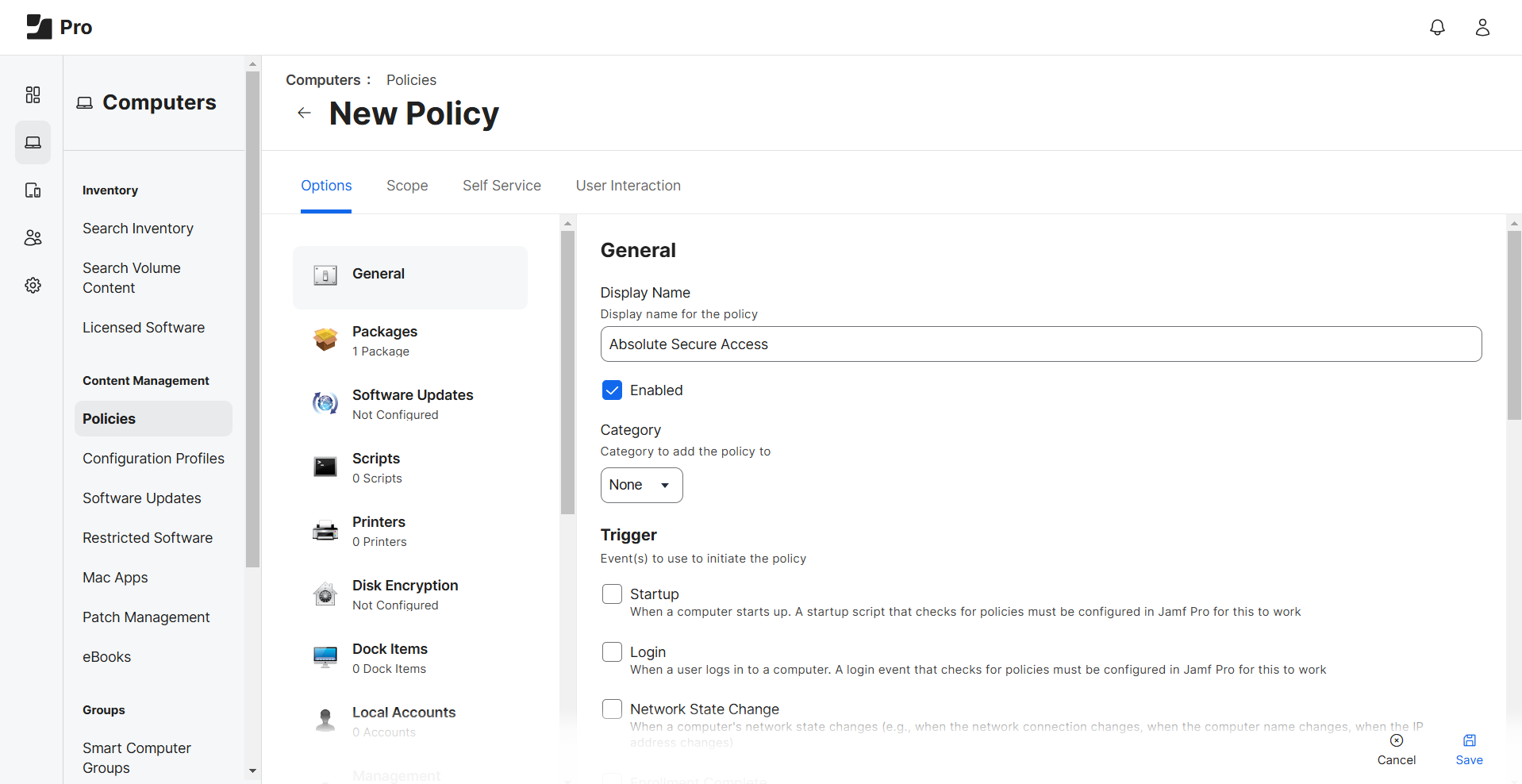
Task: Open Restricted Software in sidebar
Action: coord(148,538)
